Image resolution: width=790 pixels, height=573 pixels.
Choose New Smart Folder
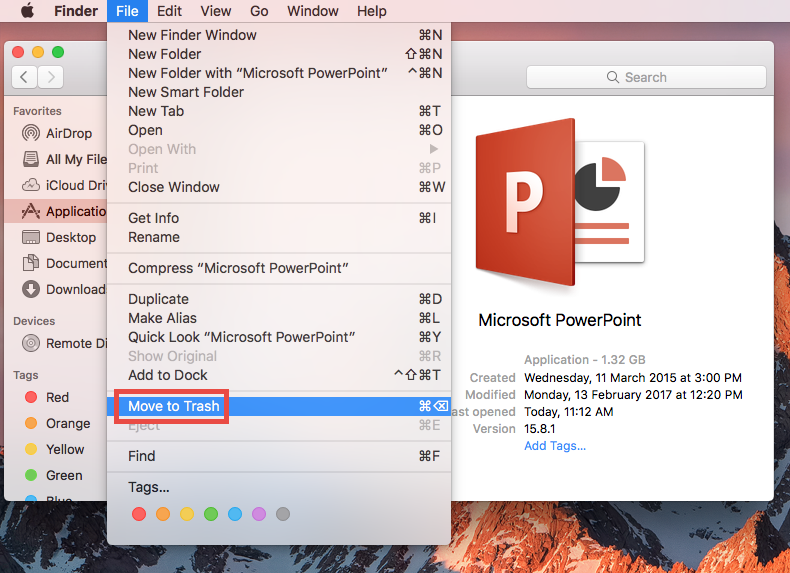(x=279, y=92)
